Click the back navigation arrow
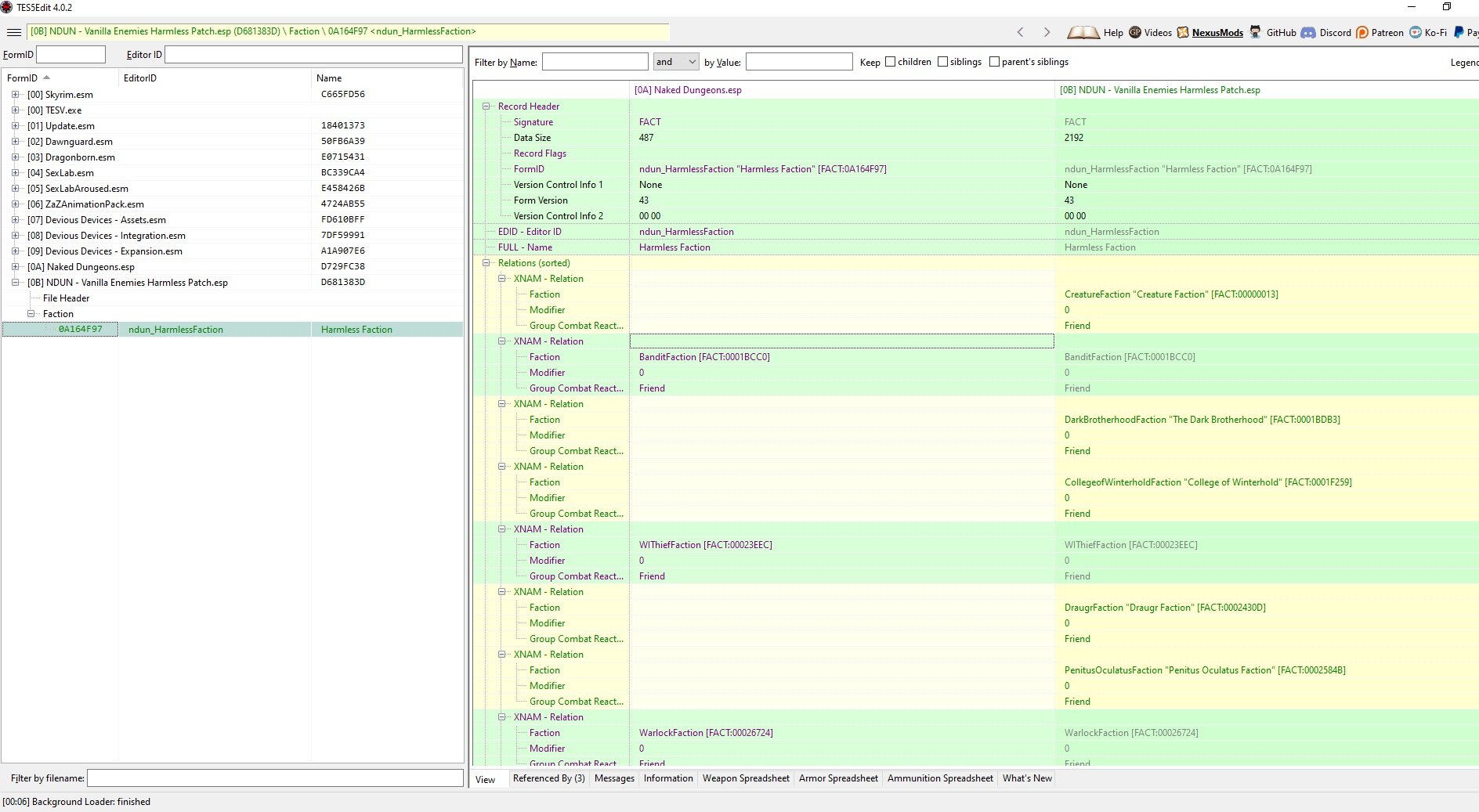This screenshot has height=812, width=1479. point(1020,32)
